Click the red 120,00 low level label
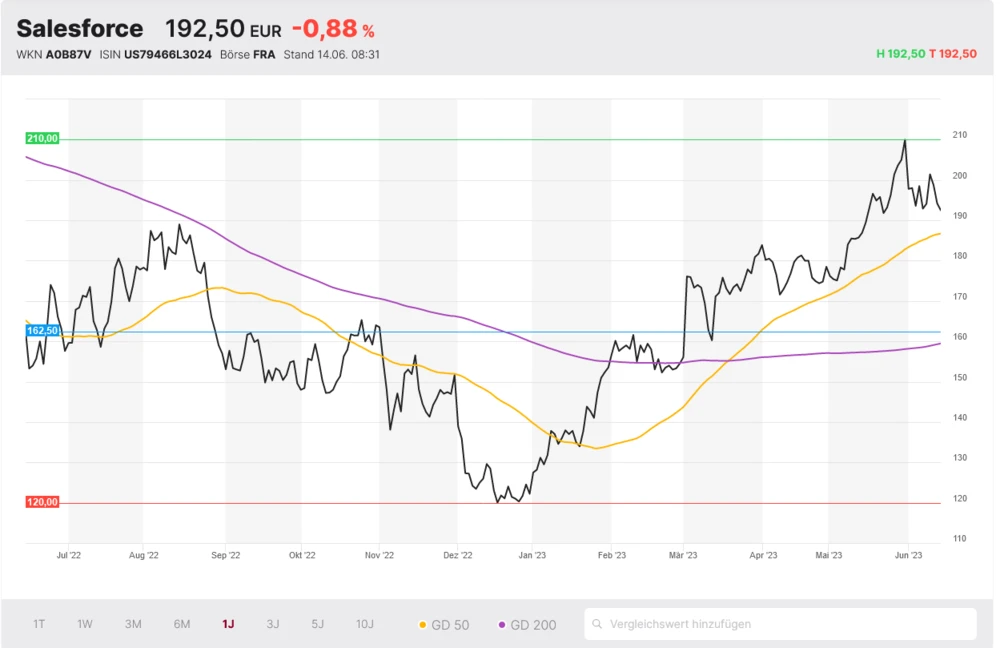 (x=42, y=502)
